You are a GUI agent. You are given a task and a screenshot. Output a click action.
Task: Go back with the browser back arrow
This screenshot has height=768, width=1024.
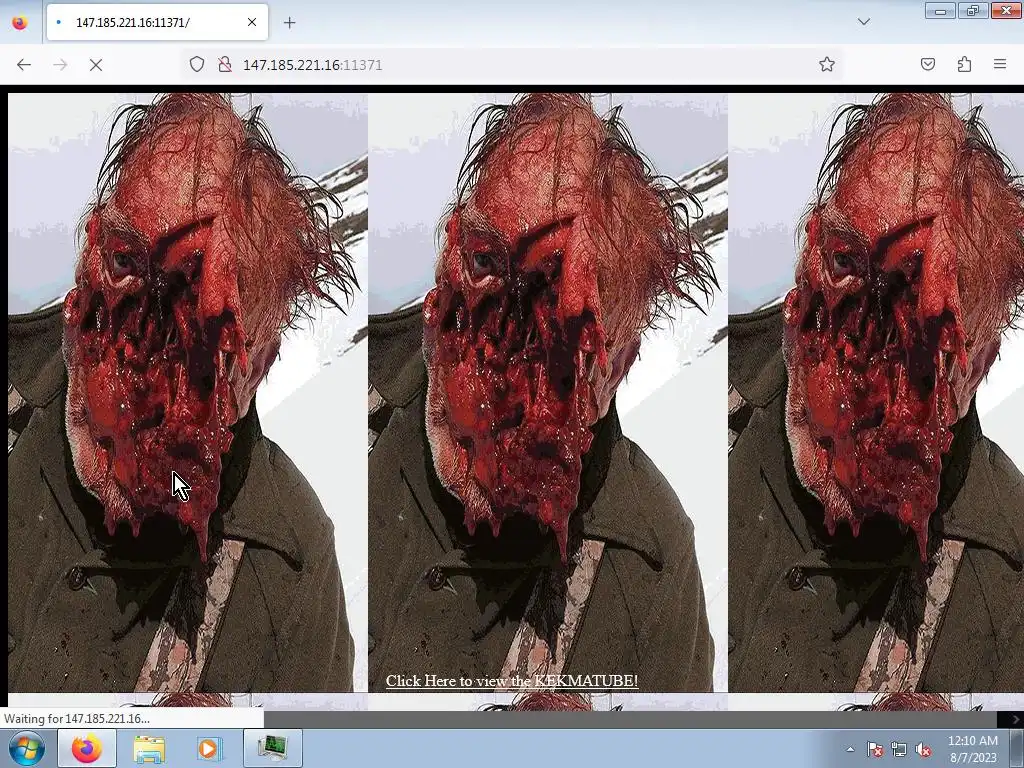24,65
